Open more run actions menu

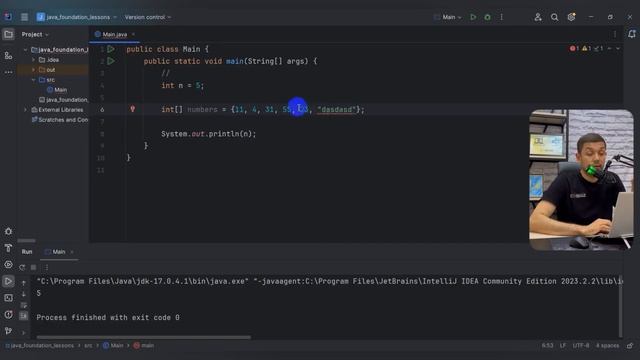502,17
